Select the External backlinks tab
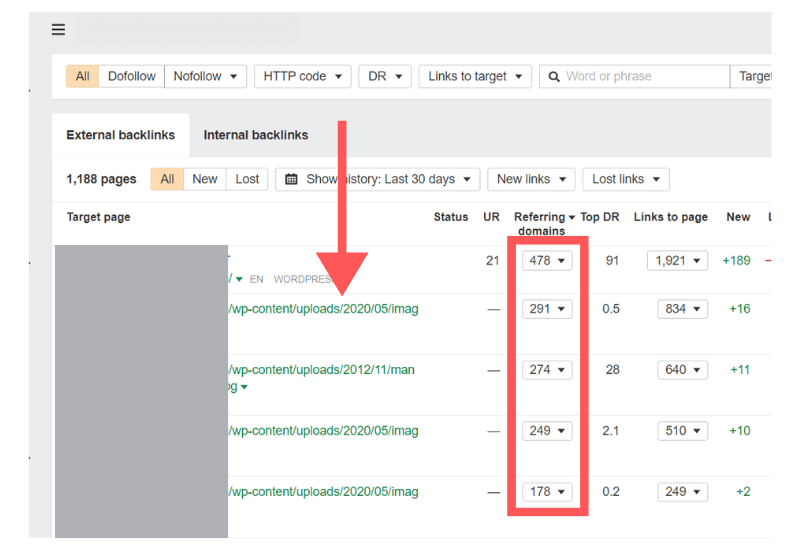This screenshot has width=800, height=550. coord(120,135)
